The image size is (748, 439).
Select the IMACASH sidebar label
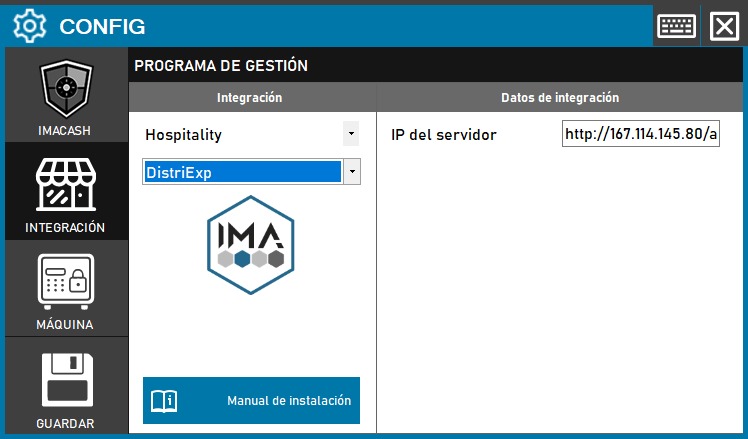click(x=66, y=131)
